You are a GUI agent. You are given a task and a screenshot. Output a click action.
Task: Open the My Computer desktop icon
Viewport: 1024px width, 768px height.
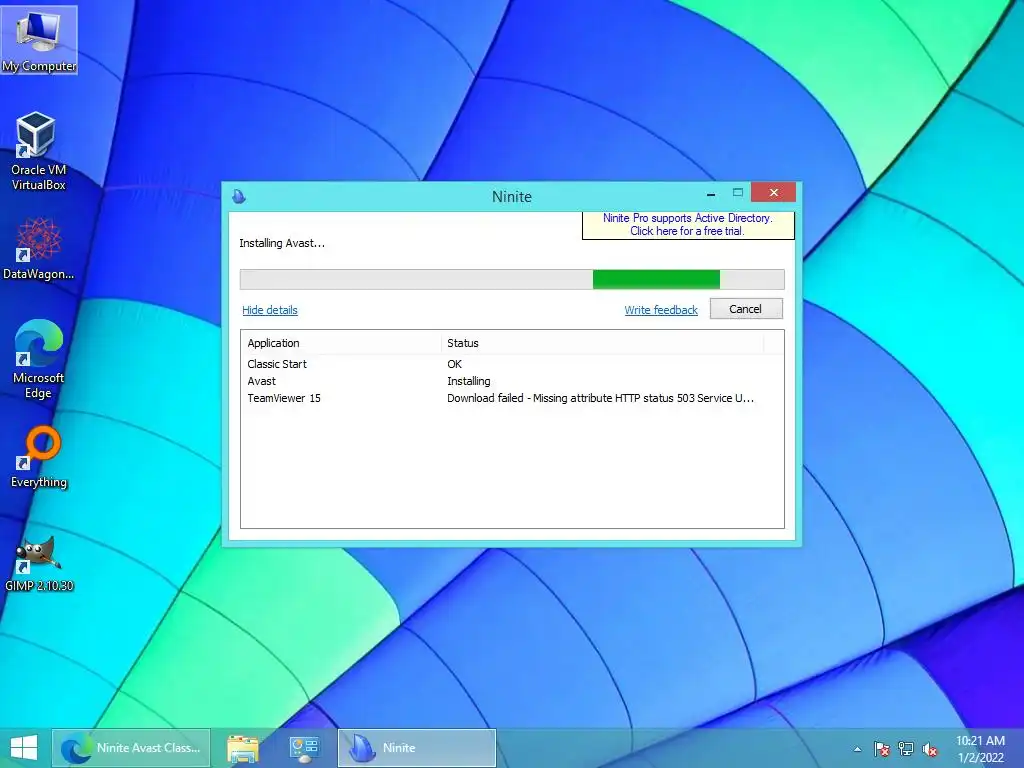point(39,39)
